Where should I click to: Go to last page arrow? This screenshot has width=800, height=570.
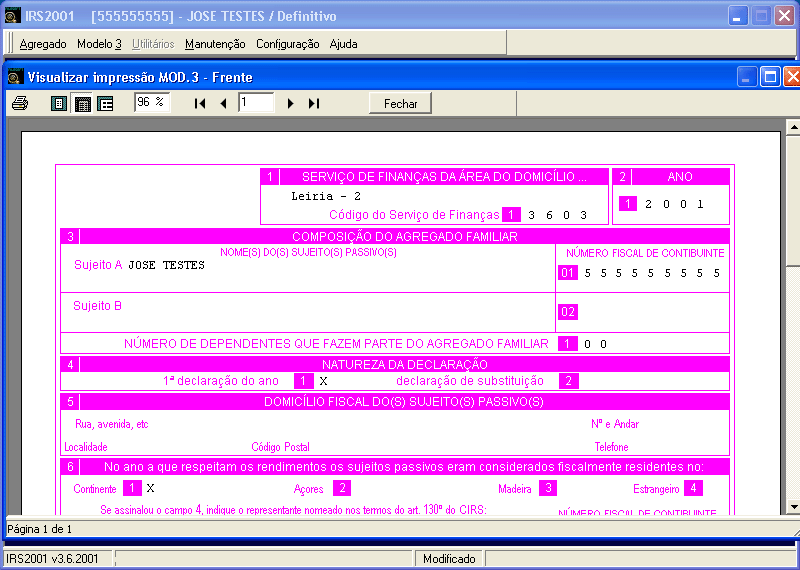coord(314,104)
